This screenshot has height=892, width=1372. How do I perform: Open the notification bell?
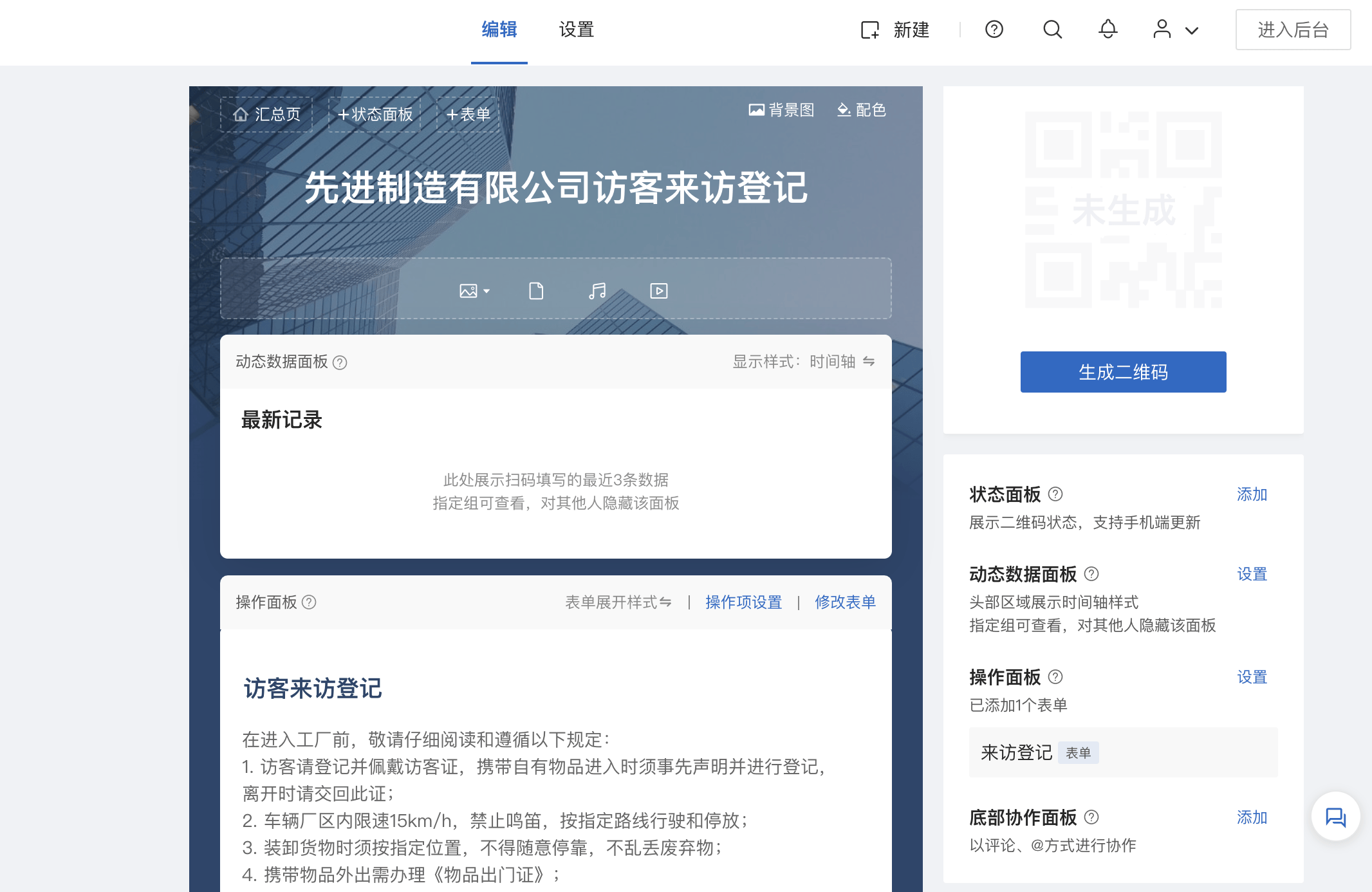[x=1108, y=30]
